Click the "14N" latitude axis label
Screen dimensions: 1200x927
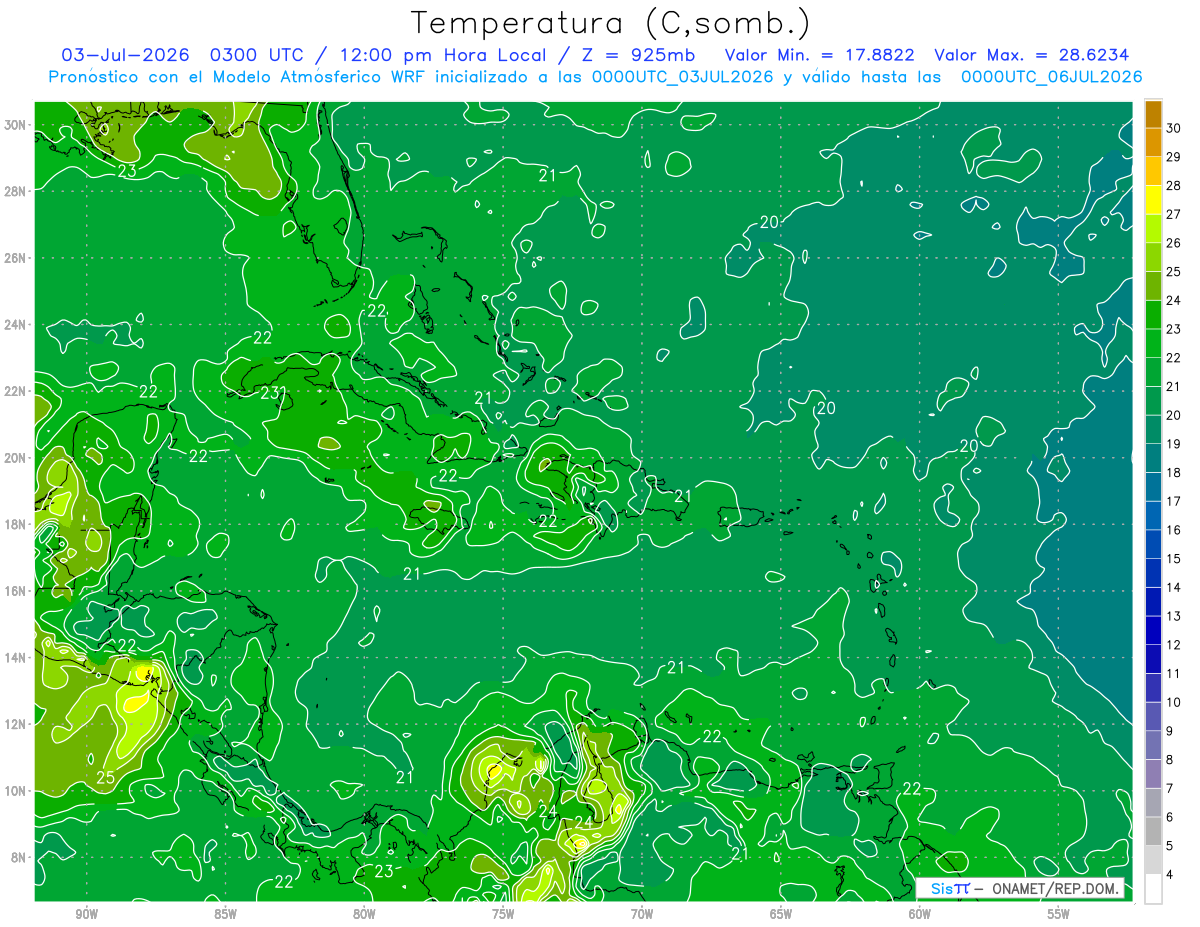(16, 657)
